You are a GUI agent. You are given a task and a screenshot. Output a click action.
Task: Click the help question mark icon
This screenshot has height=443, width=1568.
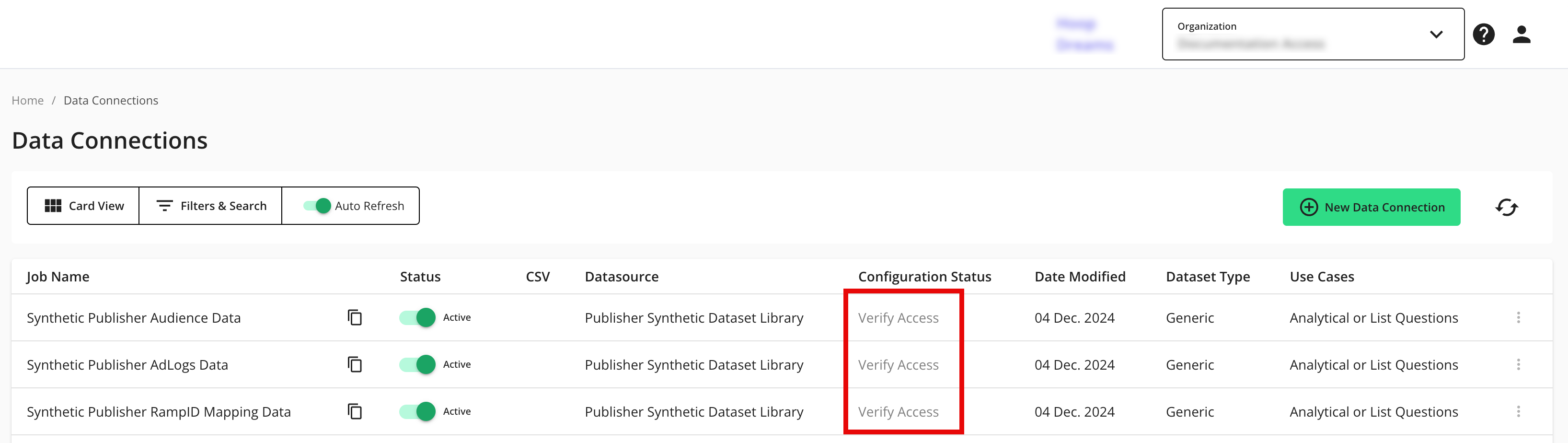coord(1483,34)
